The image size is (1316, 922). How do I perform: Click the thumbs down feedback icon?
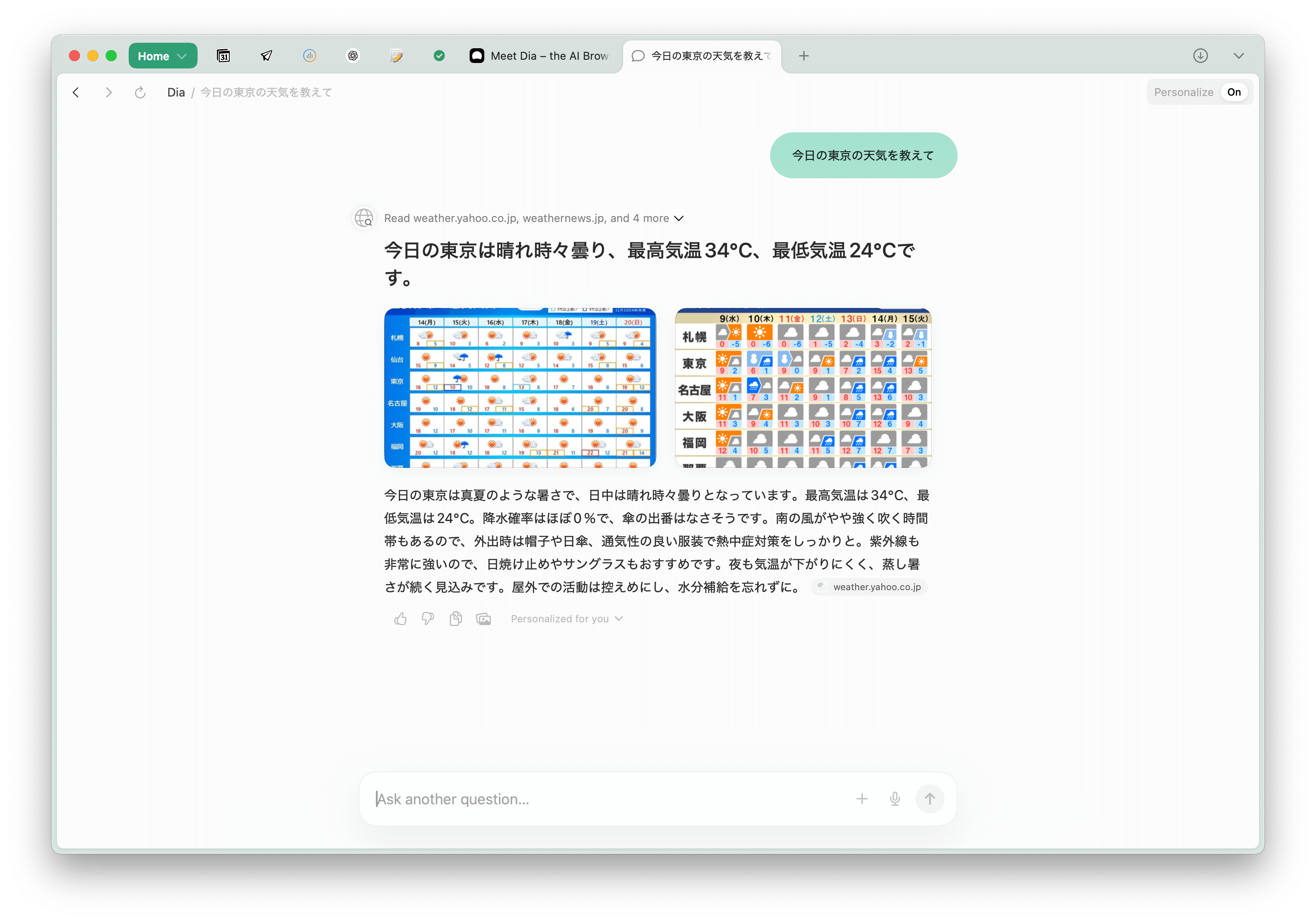tap(428, 619)
